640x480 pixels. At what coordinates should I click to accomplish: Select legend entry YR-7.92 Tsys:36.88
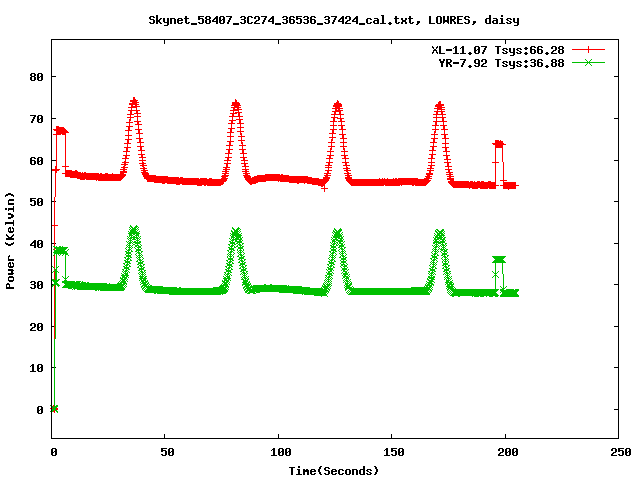[501, 63]
